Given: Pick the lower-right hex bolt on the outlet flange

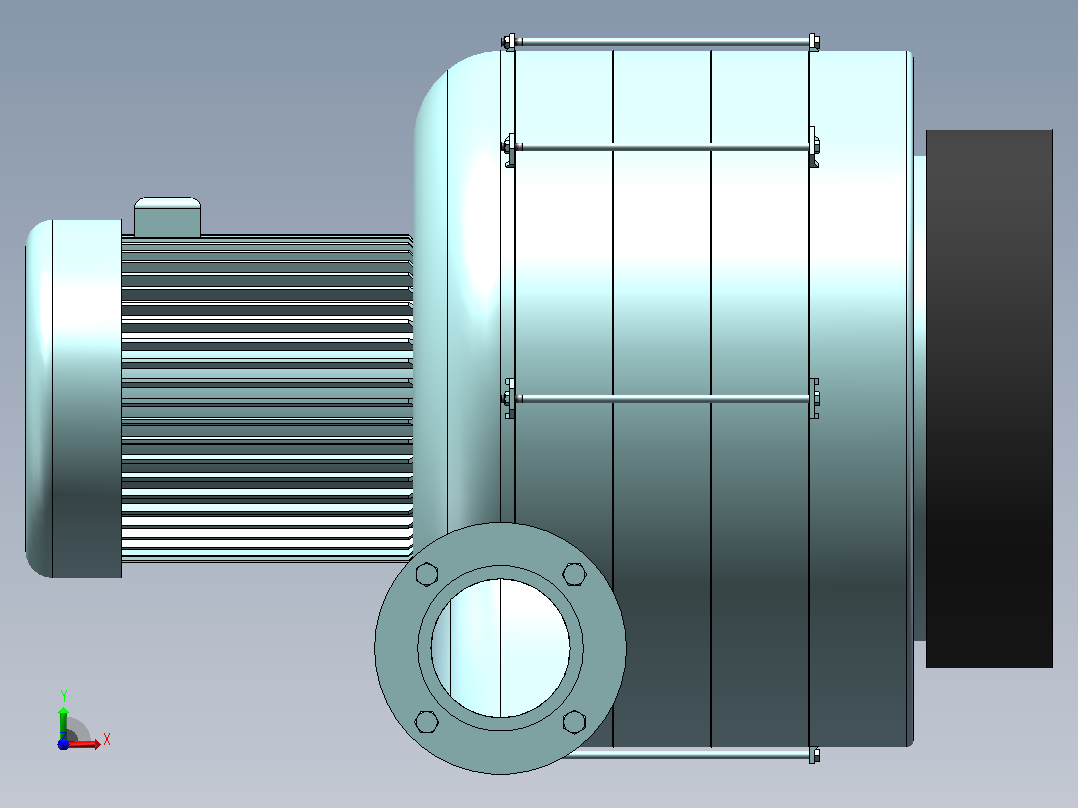Looking at the screenshot, I should 574,722.
